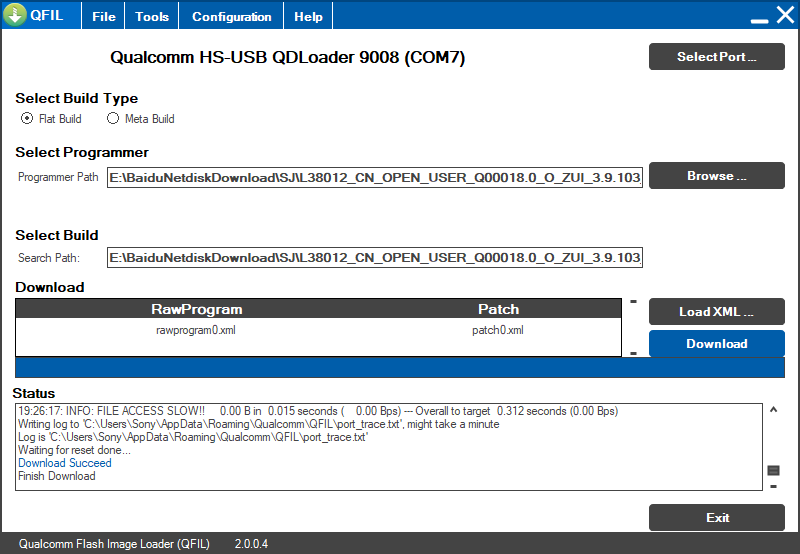This screenshot has width=800, height=554.
Task: Click the Writing log to port_trace.txt line
Action: click(259, 424)
